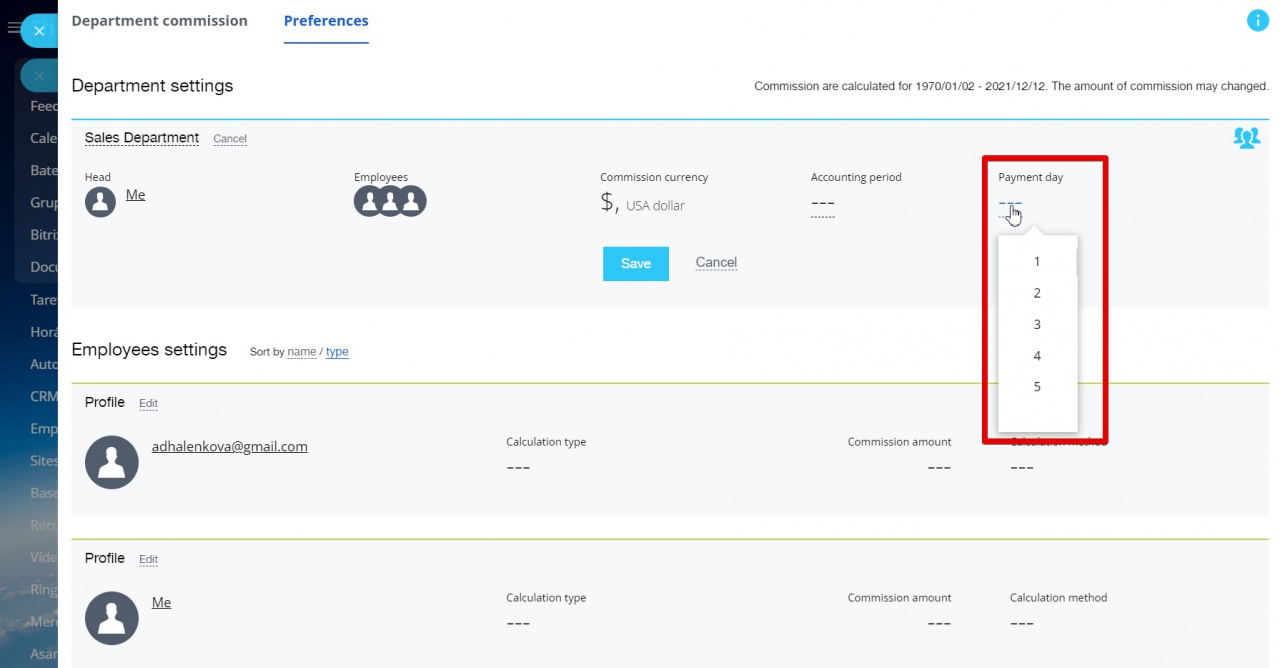The height and width of the screenshot is (668, 1280).
Task: Sort employees by name
Action: point(301,352)
